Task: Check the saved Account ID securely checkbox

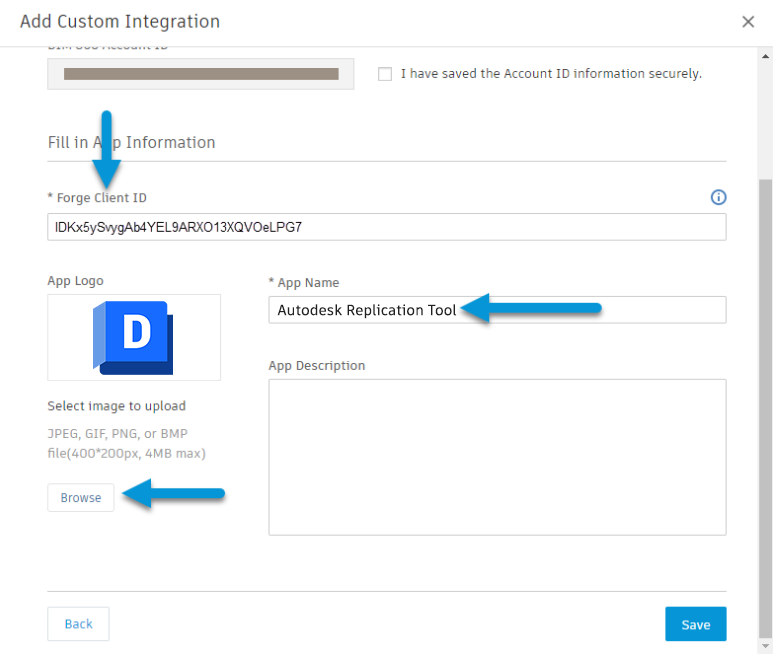Action: coord(385,74)
